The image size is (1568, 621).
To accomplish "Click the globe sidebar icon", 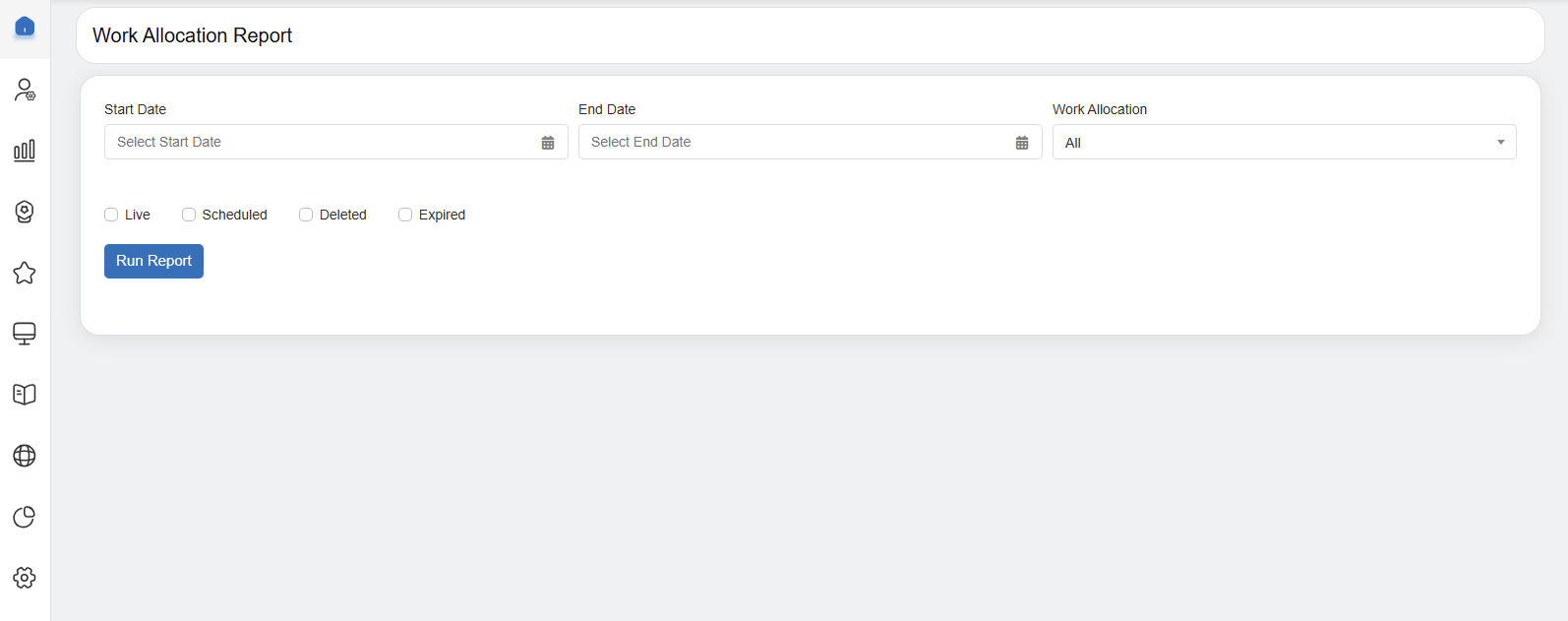I will [x=25, y=456].
